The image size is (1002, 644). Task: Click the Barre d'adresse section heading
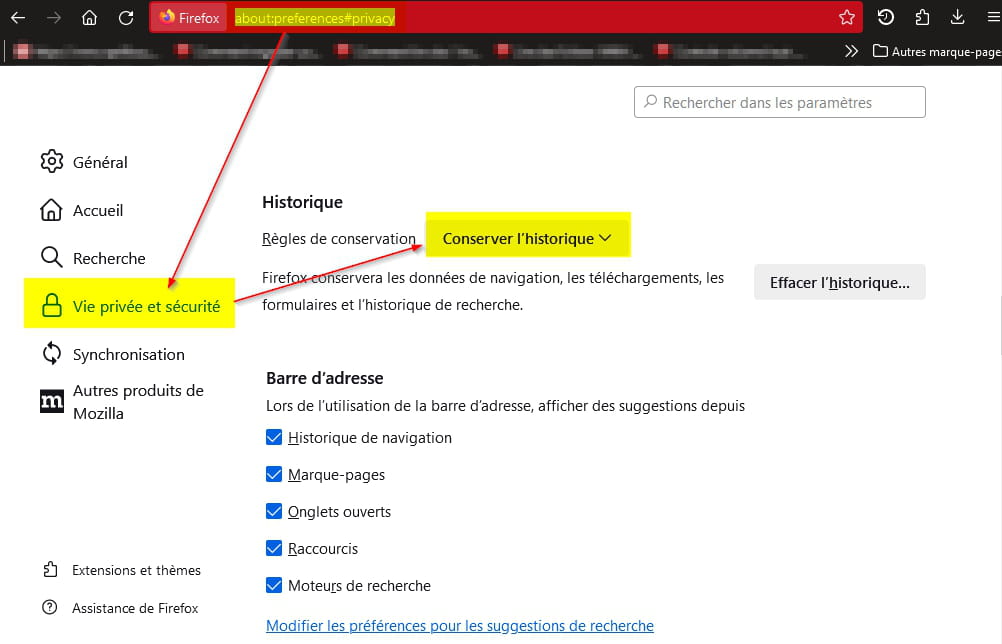(325, 378)
